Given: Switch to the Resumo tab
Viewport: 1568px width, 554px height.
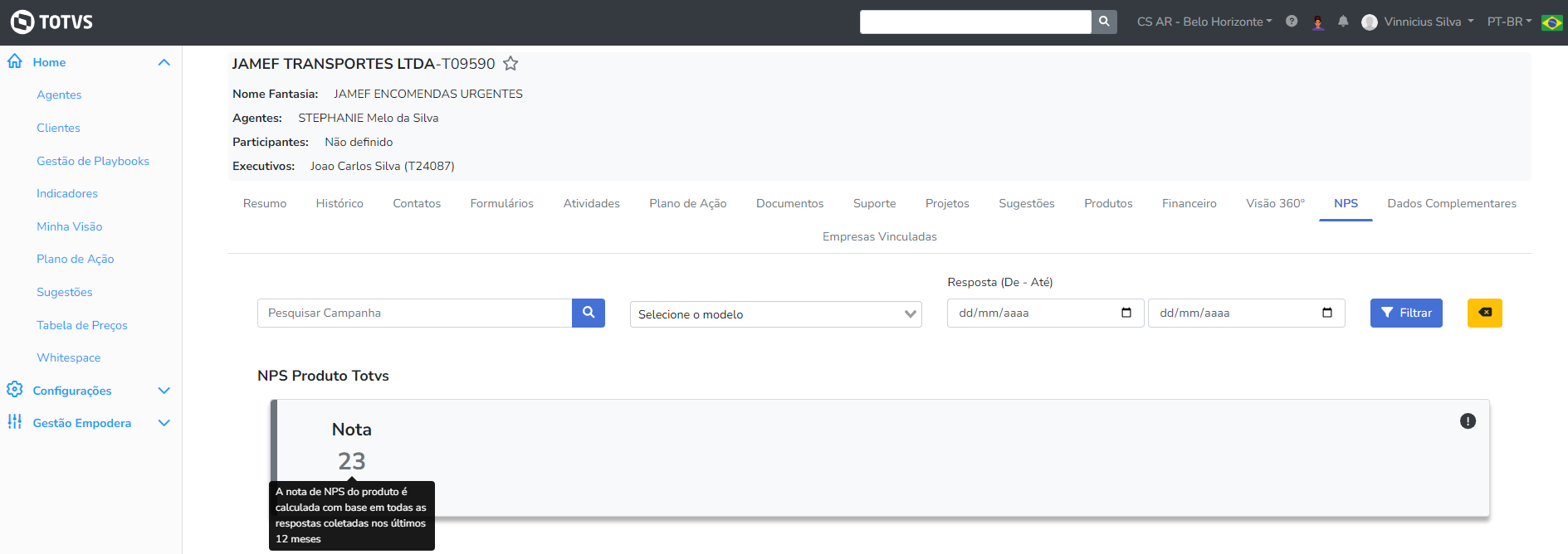Looking at the screenshot, I should point(265,203).
